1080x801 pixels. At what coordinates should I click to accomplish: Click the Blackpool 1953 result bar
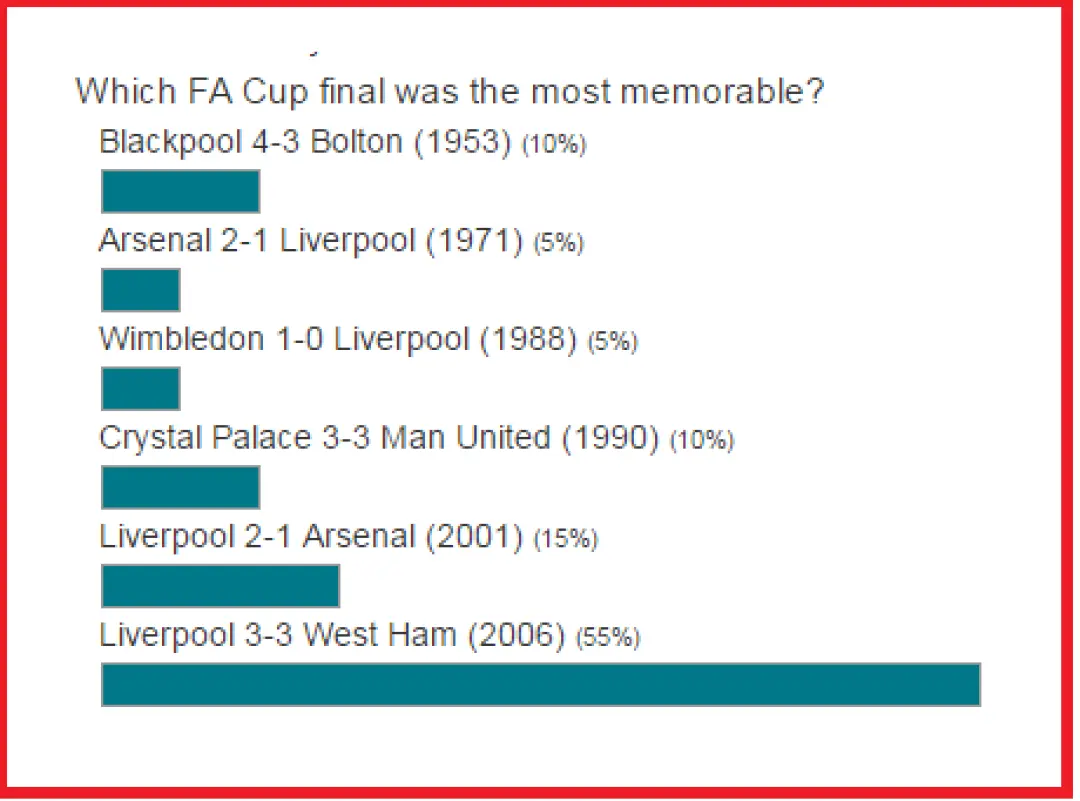(180, 191)
